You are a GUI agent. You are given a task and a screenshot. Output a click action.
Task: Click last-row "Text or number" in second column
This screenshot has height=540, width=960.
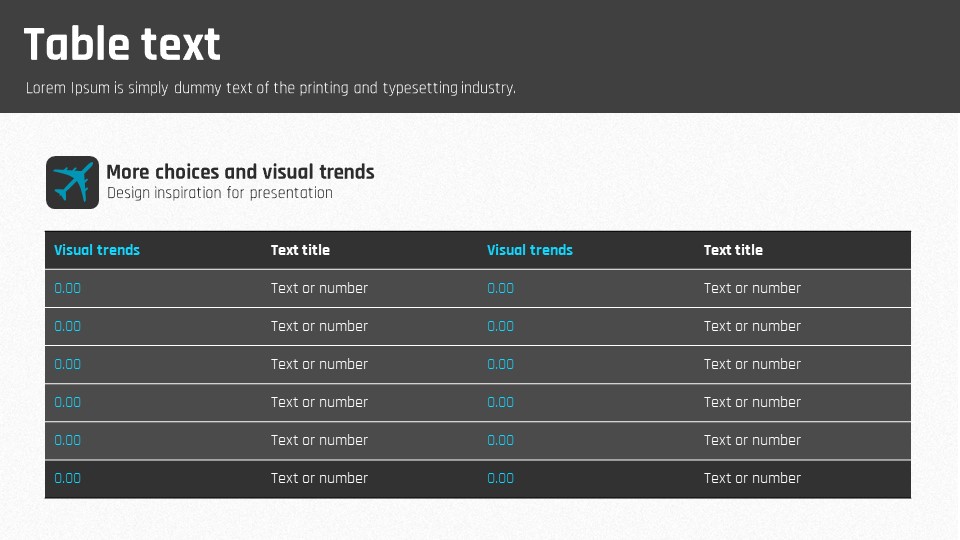[x=319, y=478]
